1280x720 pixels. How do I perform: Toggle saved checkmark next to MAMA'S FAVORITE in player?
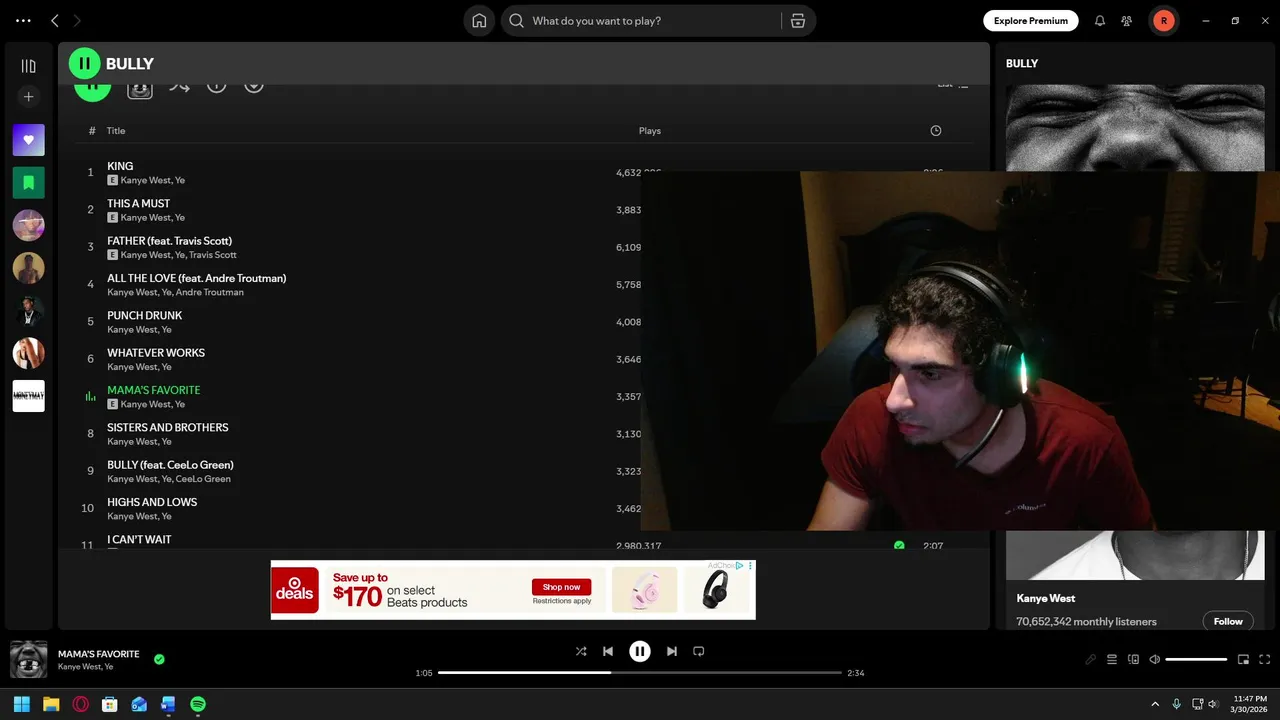click(159, 659)
